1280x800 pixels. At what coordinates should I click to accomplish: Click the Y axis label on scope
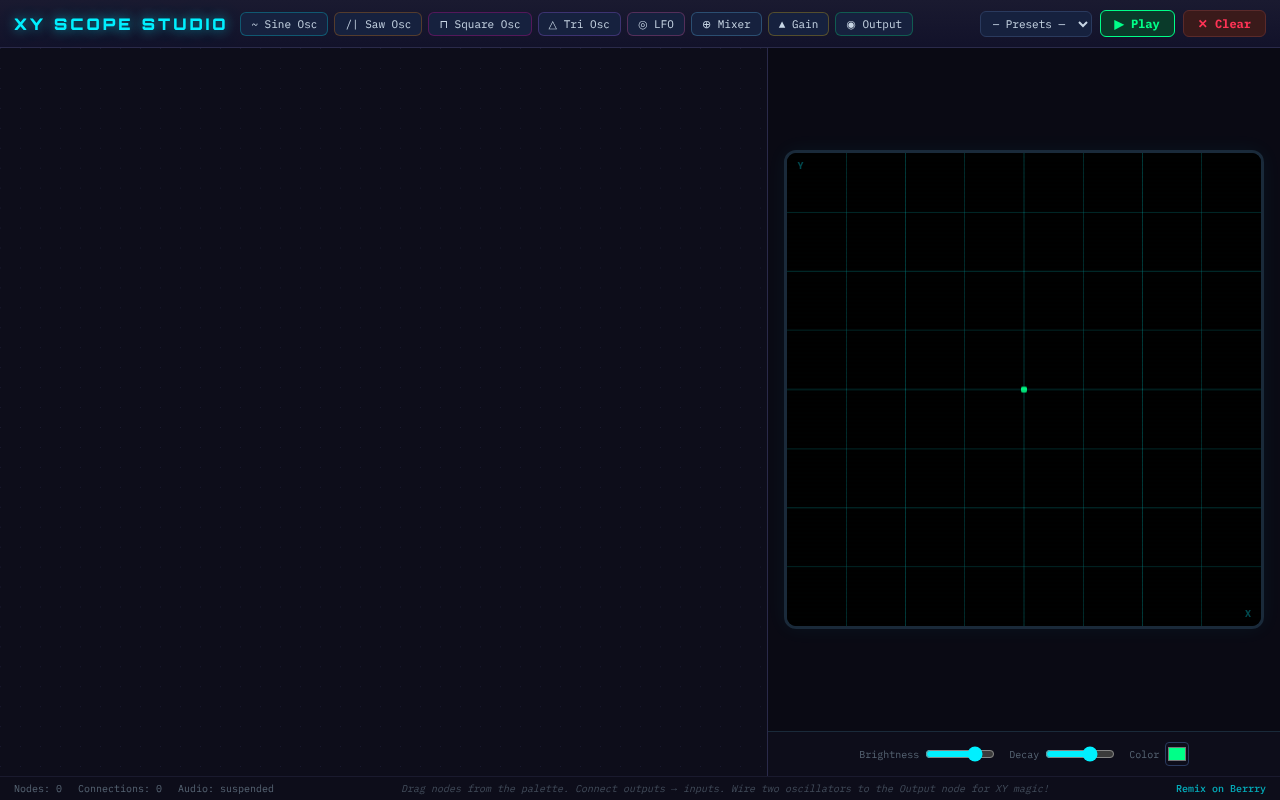(800, 166)
